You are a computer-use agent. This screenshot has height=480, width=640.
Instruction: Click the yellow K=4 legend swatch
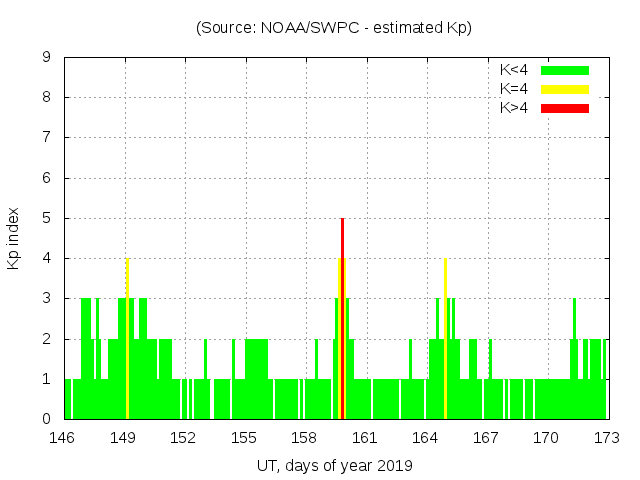(565, 89)
